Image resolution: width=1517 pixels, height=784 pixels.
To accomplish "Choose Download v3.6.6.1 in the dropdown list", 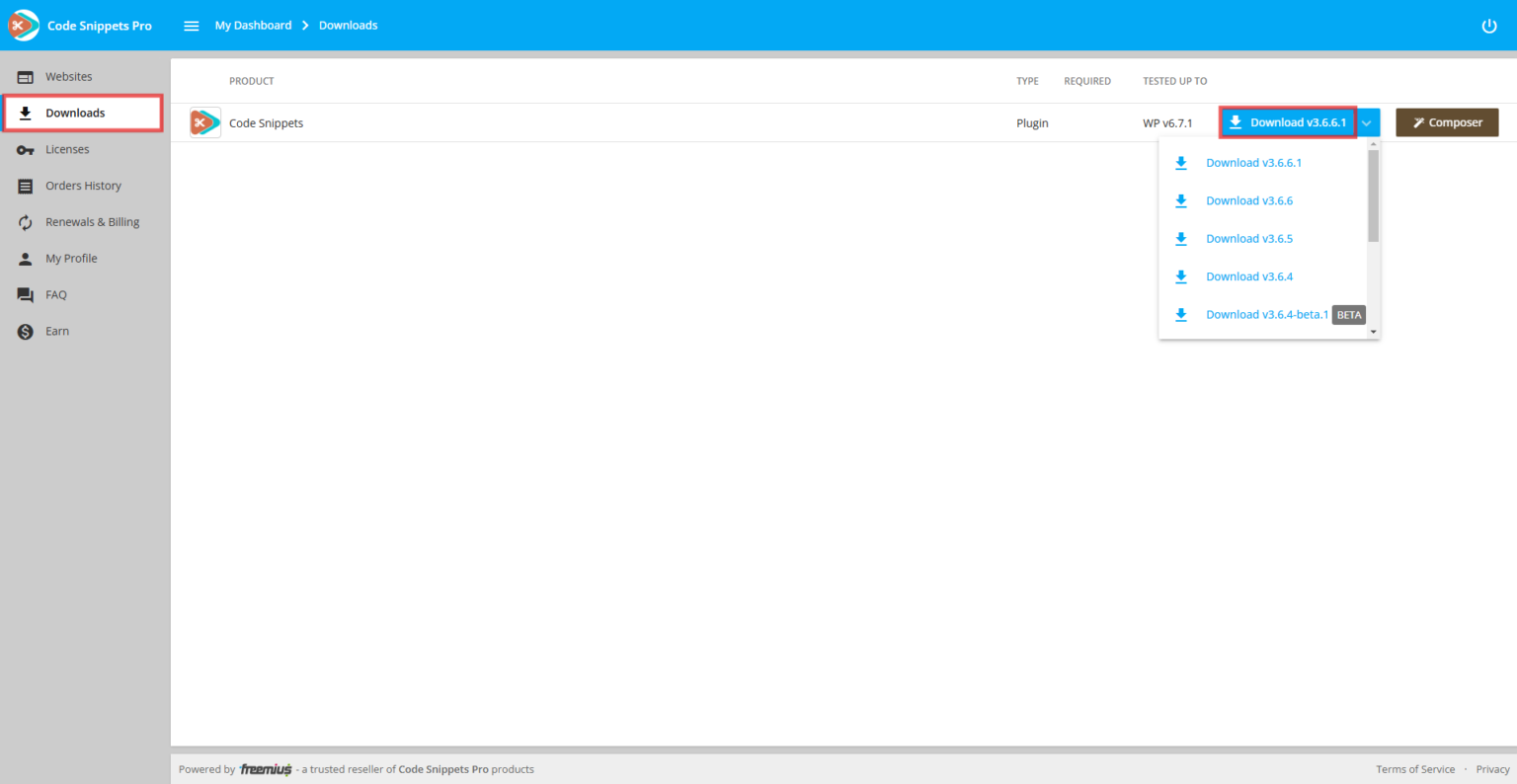I will pos(1253,163).
